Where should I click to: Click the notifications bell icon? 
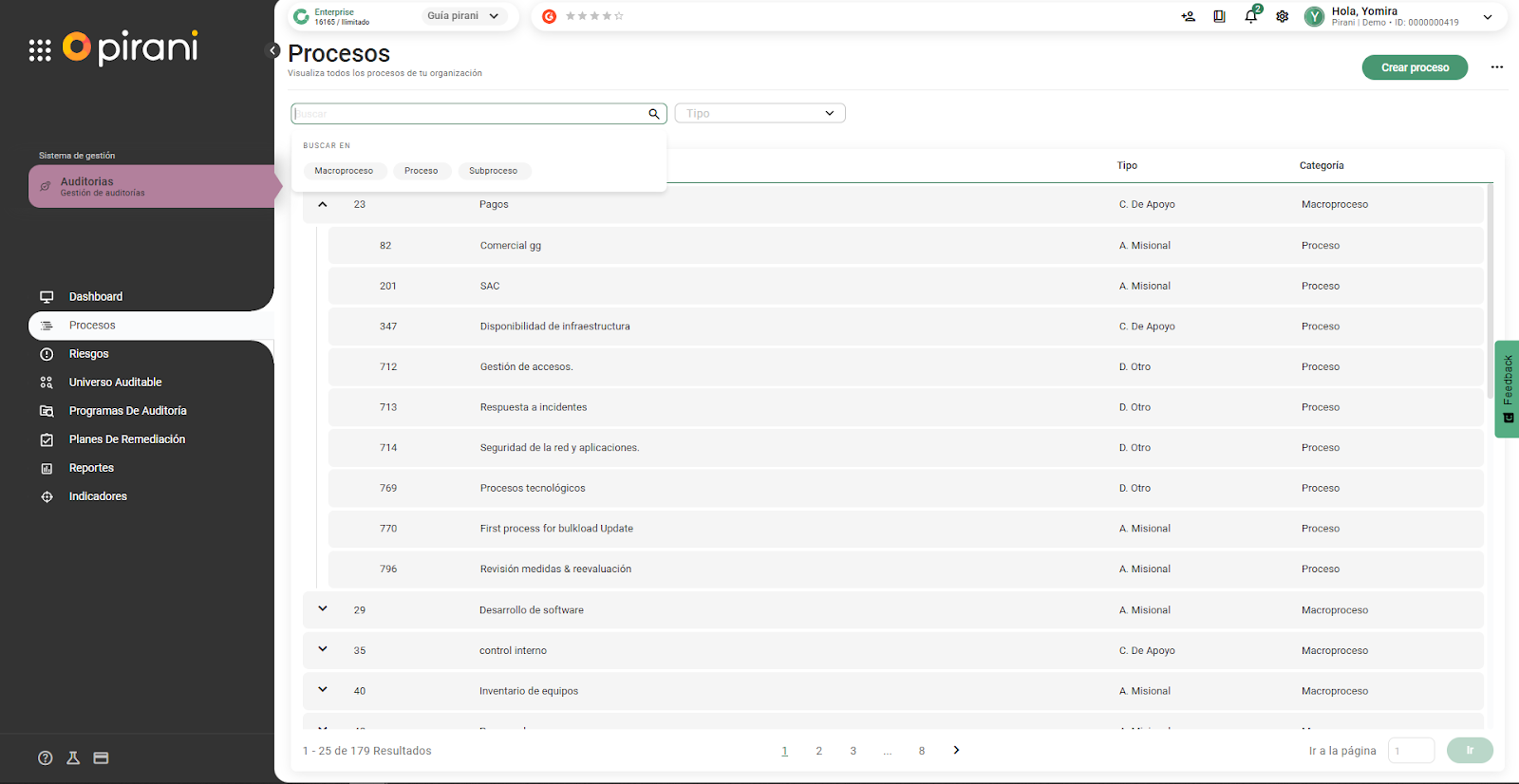point(1250,16)
